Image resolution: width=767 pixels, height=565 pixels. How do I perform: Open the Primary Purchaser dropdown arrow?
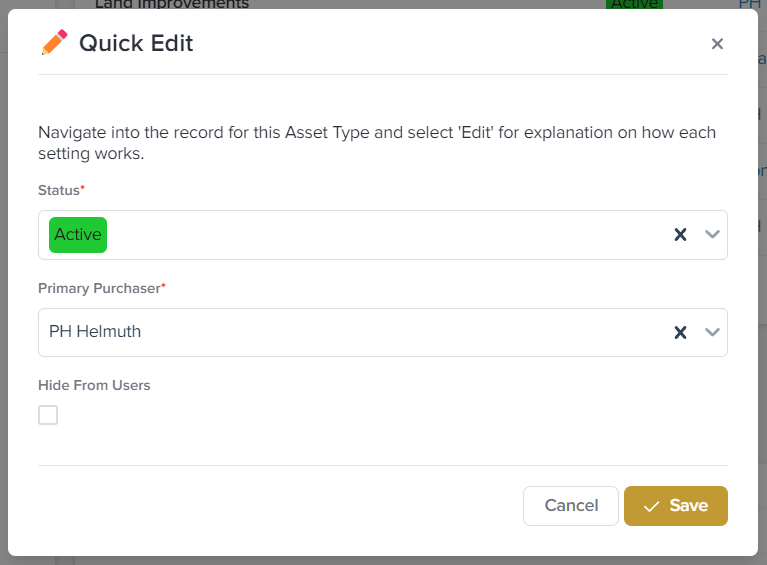(712, 333)
